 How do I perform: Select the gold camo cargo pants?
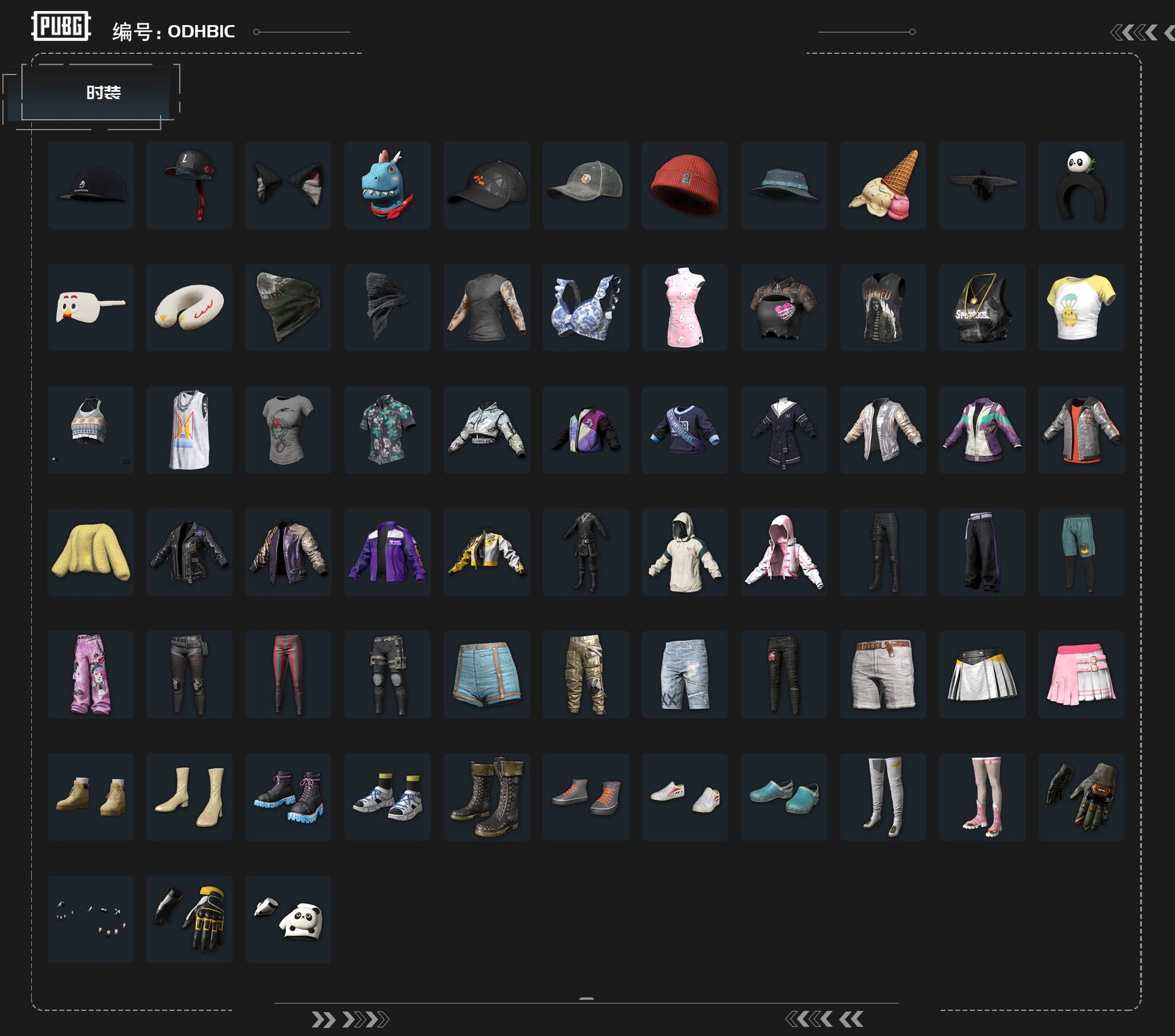(x=586, y=674)
